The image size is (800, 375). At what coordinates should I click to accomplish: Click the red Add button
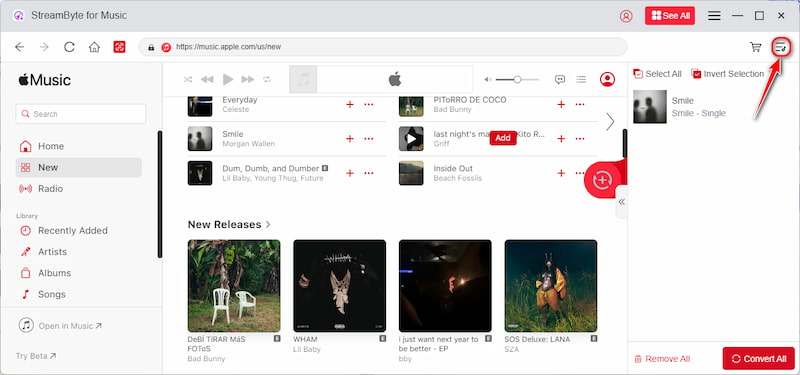[x=503, y=138]
